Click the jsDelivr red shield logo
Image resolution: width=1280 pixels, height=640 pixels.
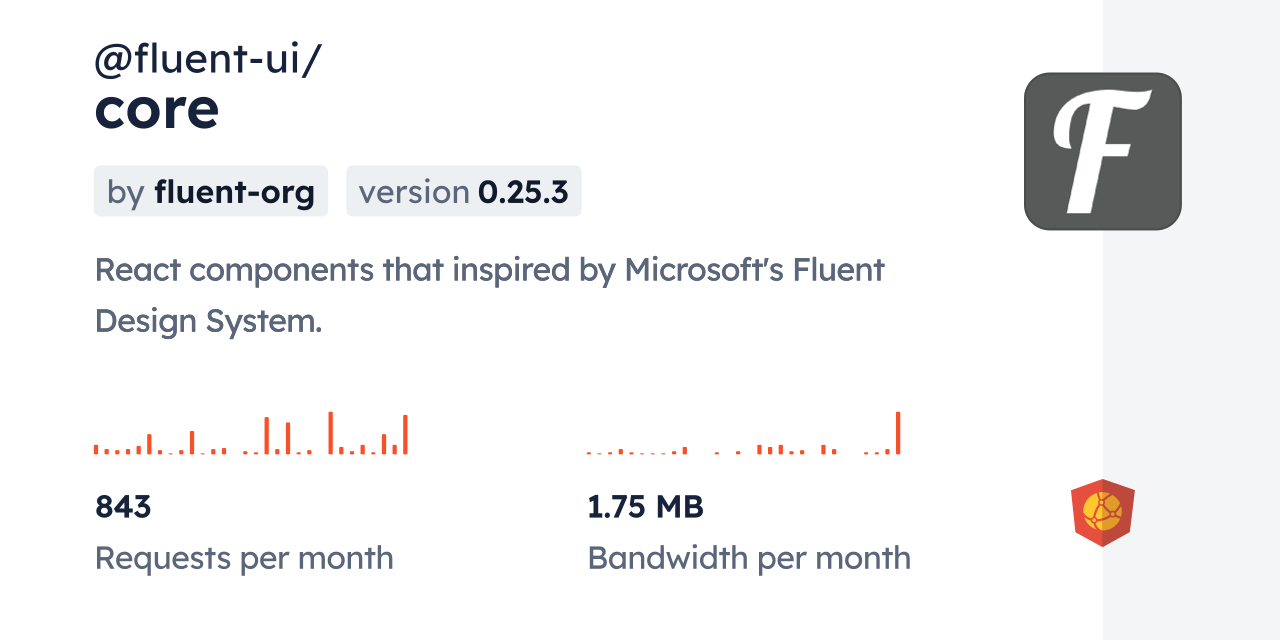click(x=1102, y=513)
